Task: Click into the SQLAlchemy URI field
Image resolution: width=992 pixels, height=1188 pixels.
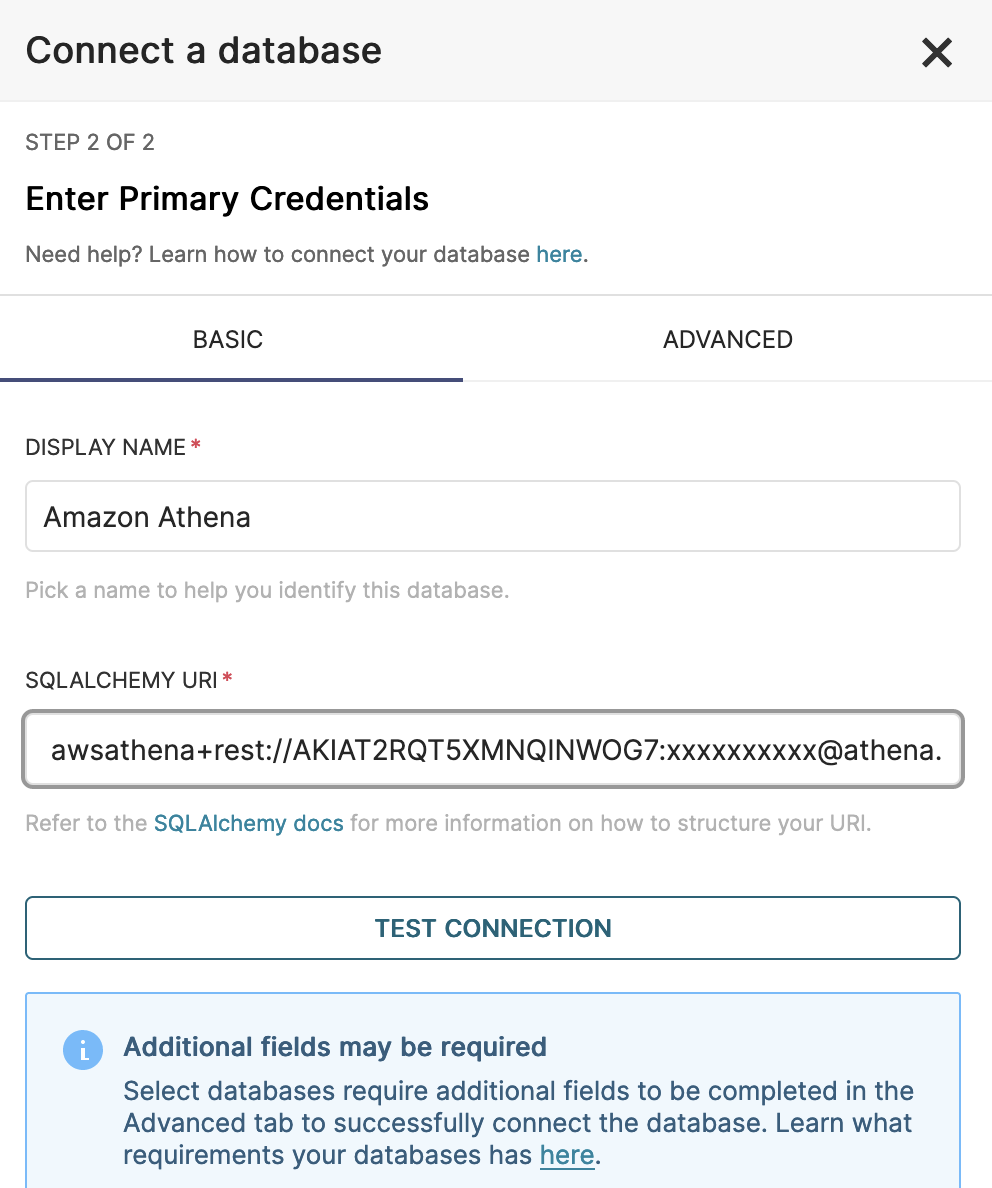Action: (492, 750)
